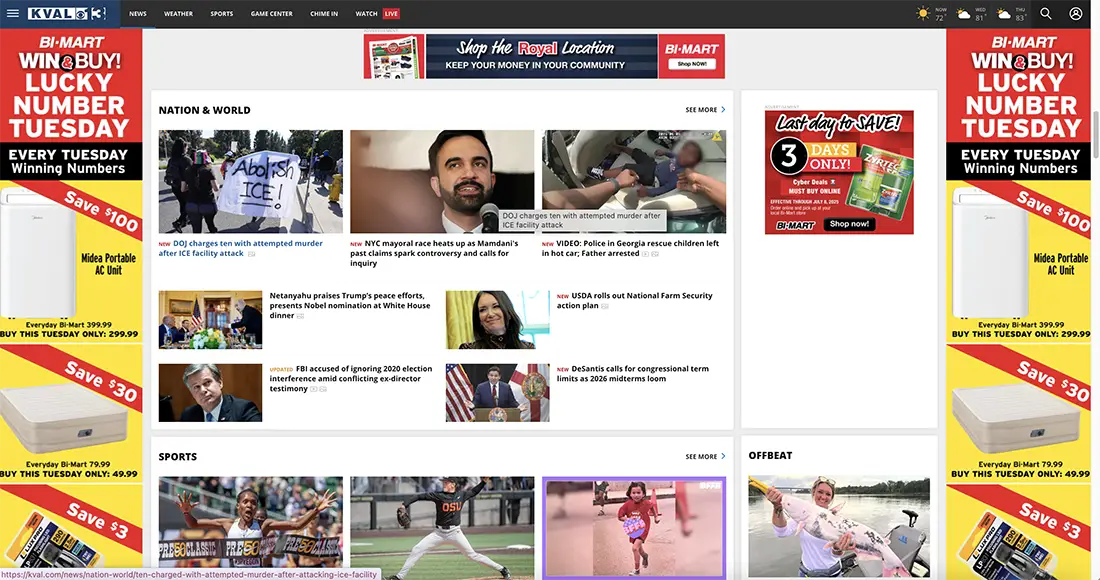Click the hot car rescue bodycam thumbnail

633,182
